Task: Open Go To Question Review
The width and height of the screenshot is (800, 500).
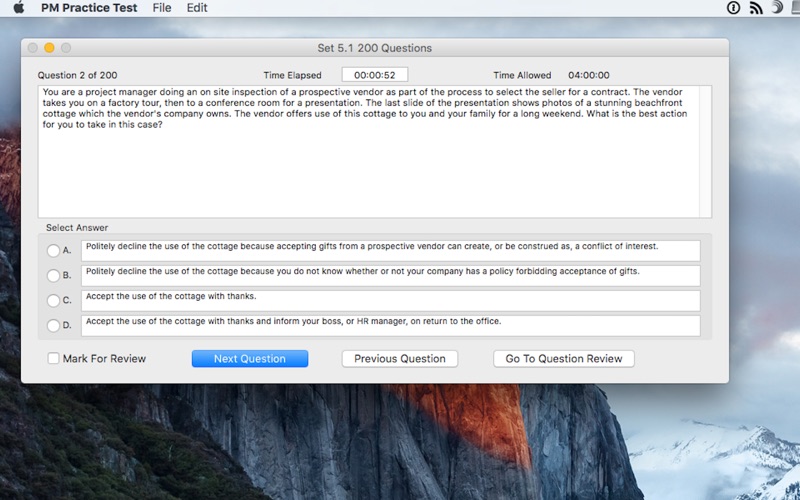Action: point(563,358)
